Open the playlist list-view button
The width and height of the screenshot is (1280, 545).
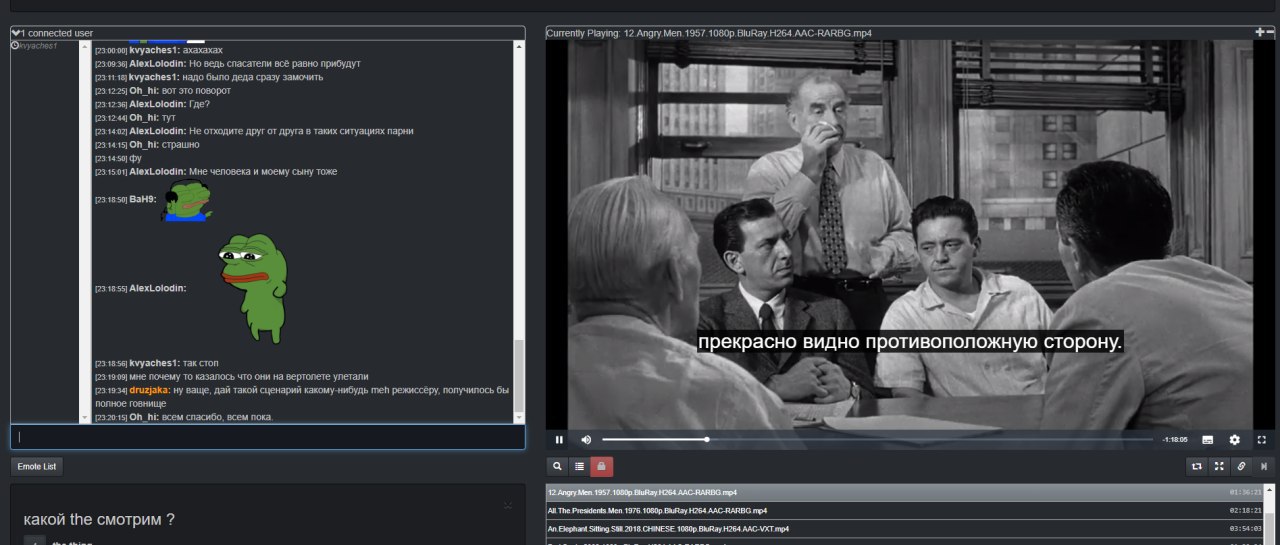tap(579, 466)
